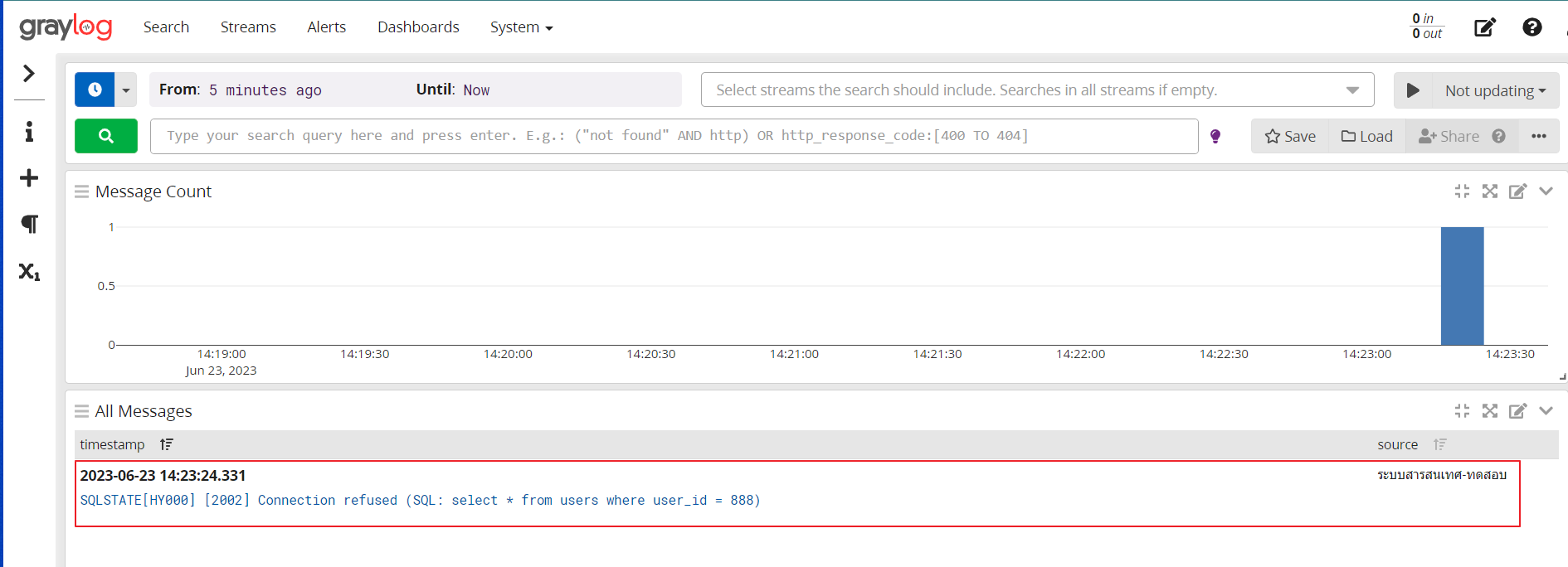Expand the Not updating refresh dropdown
Viewport: 1568px width, 567px height.
point(1495,90)
